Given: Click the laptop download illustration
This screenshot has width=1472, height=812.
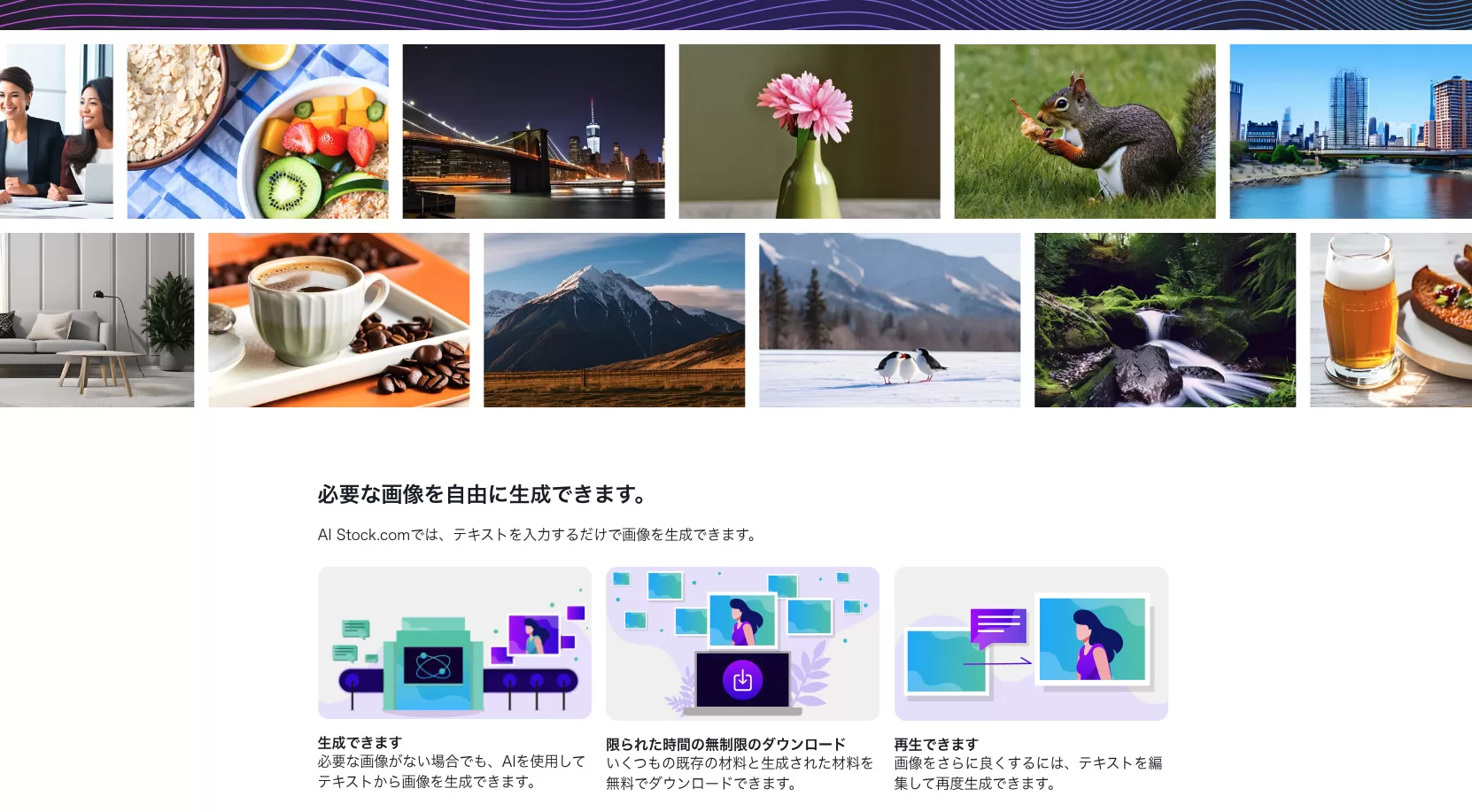Looking at the screenshot, I should (x=742, y=644).
